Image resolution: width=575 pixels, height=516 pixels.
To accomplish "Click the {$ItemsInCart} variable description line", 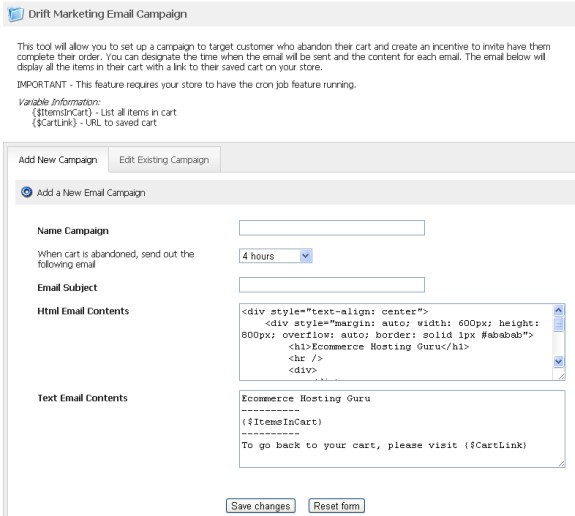I will tap(104, 112).
